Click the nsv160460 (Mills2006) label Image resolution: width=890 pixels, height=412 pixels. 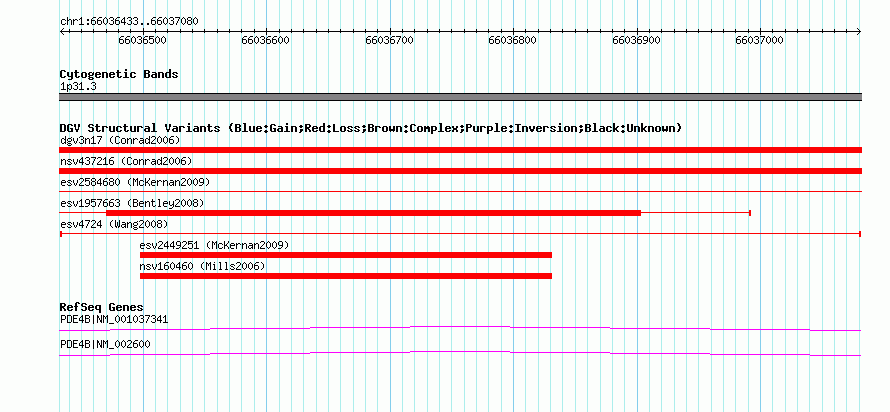[203, 266]
